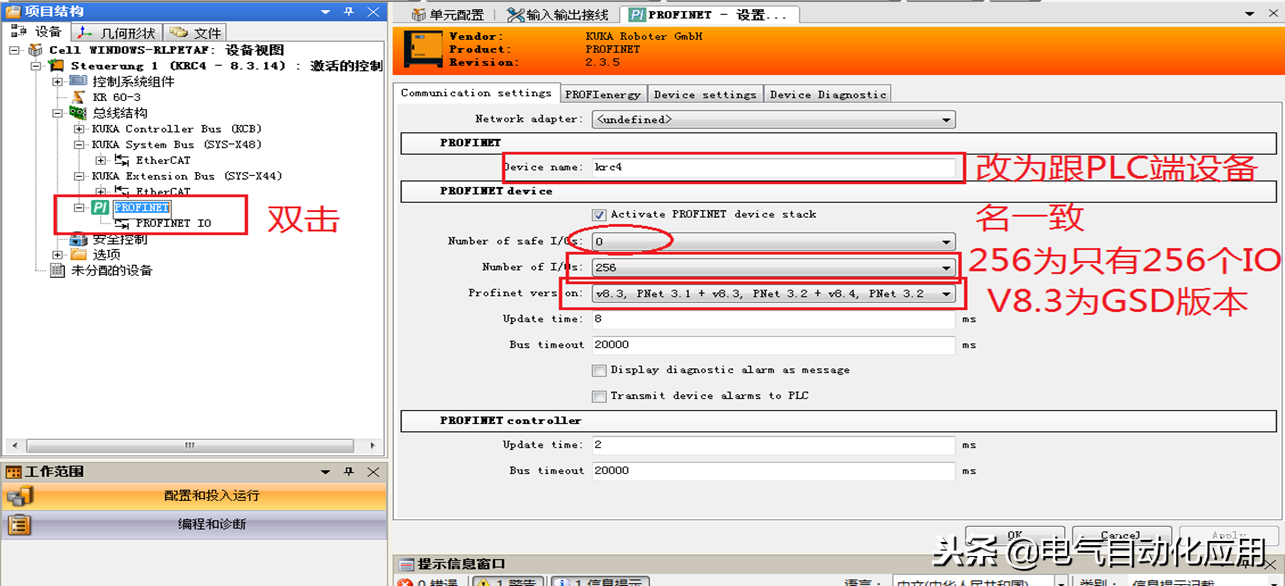Pin the project structure panel
Screen dimensions: 1285x586
coord(348,12)
